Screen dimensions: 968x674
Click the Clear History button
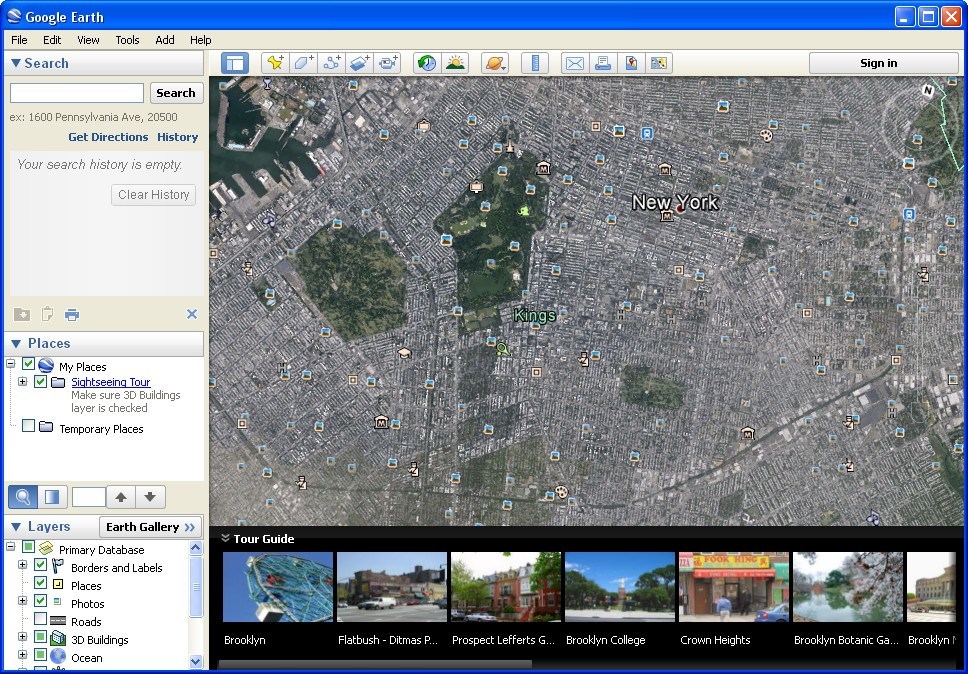coord(152,194)
